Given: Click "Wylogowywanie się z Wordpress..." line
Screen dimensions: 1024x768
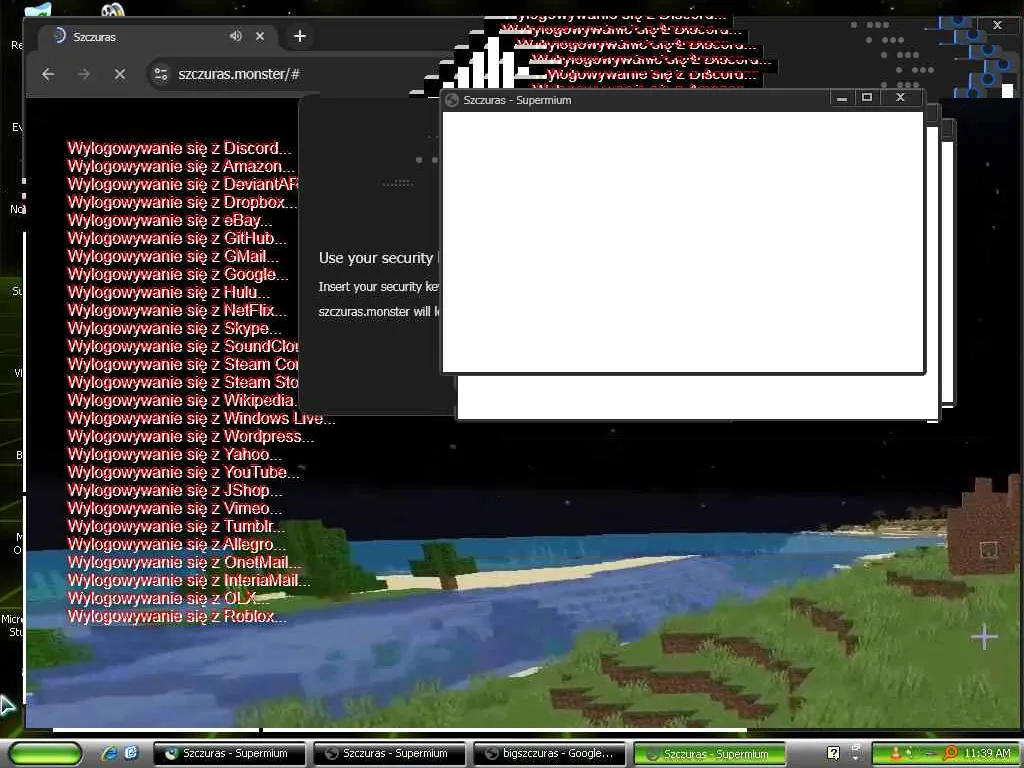Looking at the screenshot, I should point(191,436).
